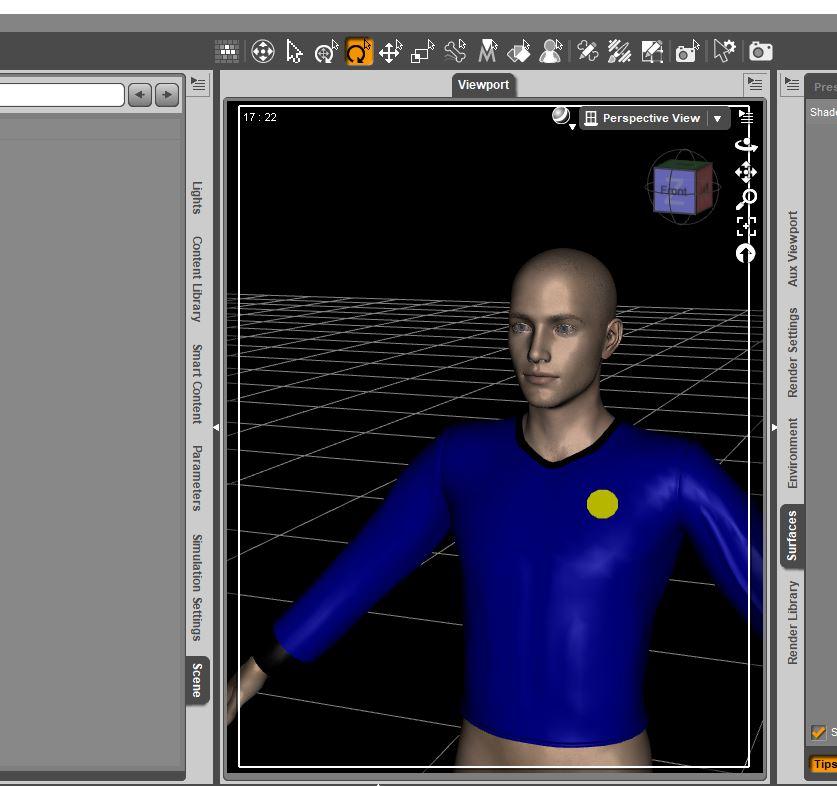Screen dimensions: 837x786
Task: Open Viewport pane options menu icon
Action: 755,83
